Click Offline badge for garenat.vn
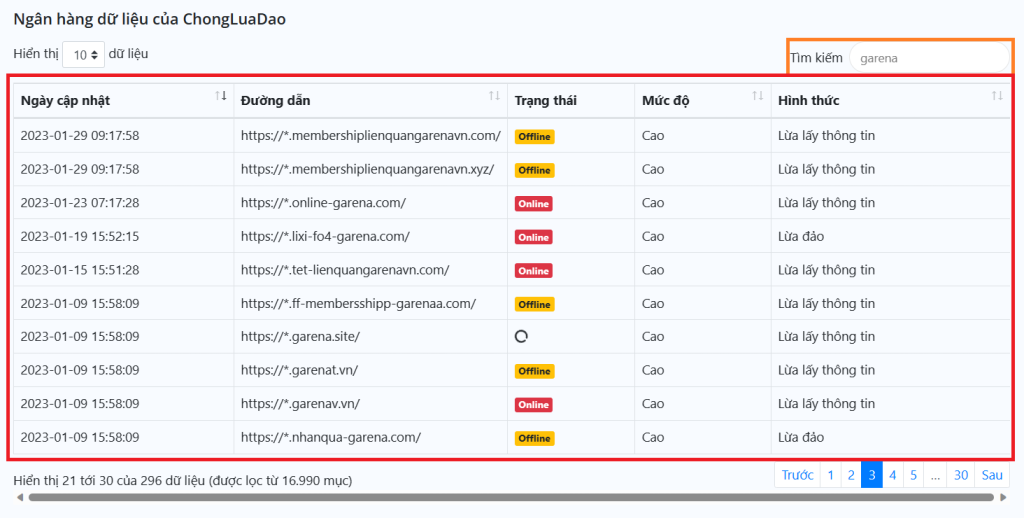This screenshot has width=1024, height=518. (534, 371)
